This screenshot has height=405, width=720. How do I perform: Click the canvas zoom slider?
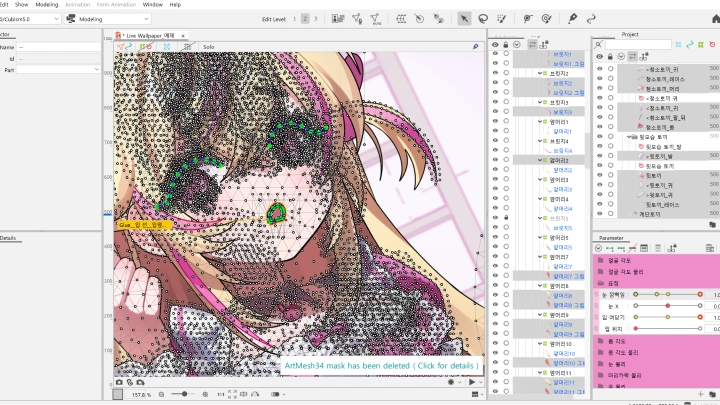pyautogui.click(x=184, y=394)
